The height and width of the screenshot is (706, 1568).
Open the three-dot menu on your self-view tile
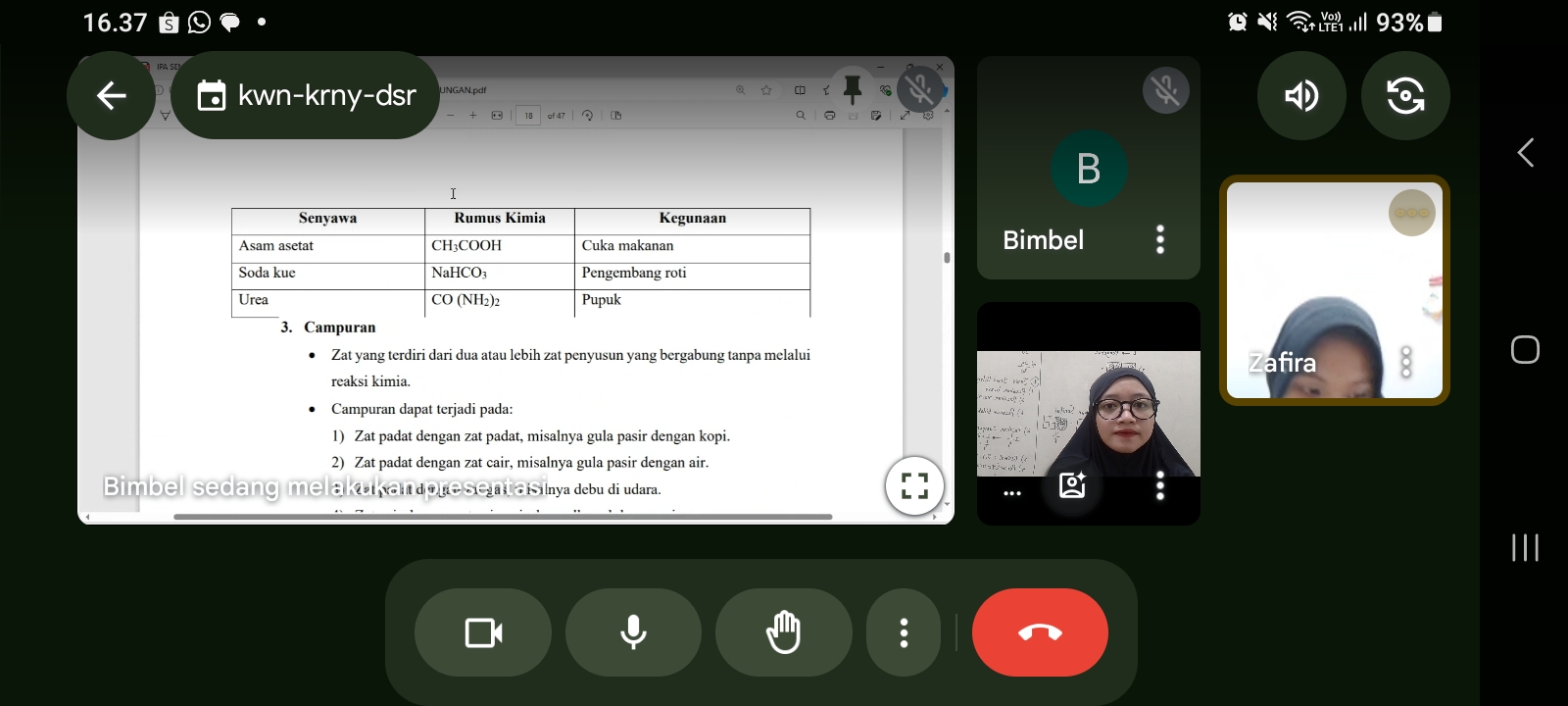coord(1160,486)
